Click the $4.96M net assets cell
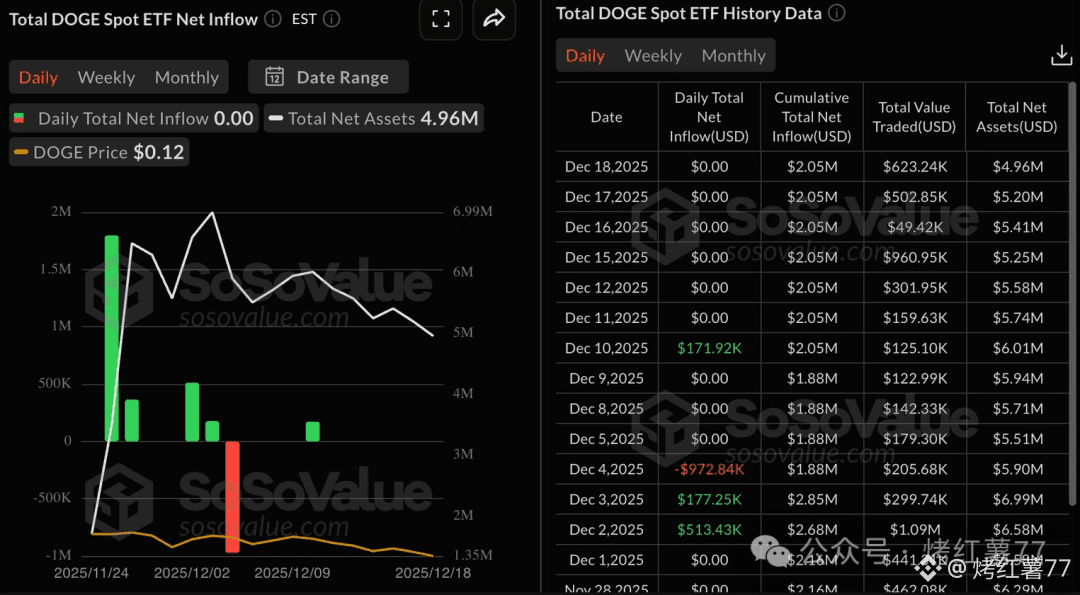Viewport: 1080px width, 595px height. pos(1017,167)
